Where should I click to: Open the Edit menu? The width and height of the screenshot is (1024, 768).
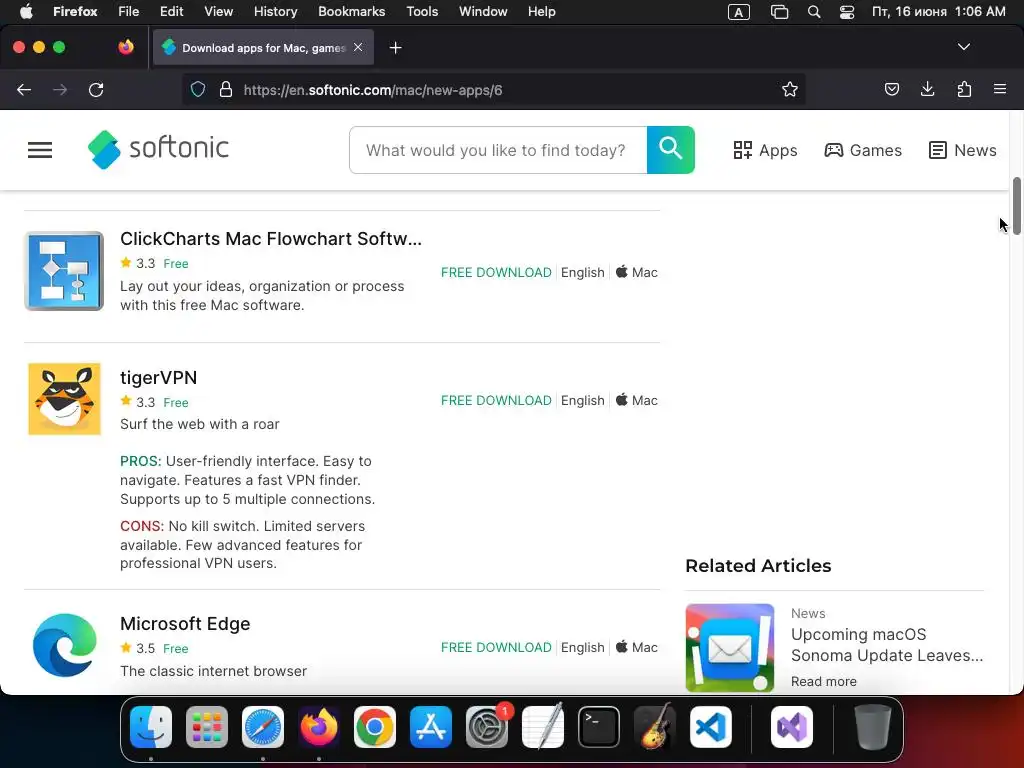click(172, 12)
